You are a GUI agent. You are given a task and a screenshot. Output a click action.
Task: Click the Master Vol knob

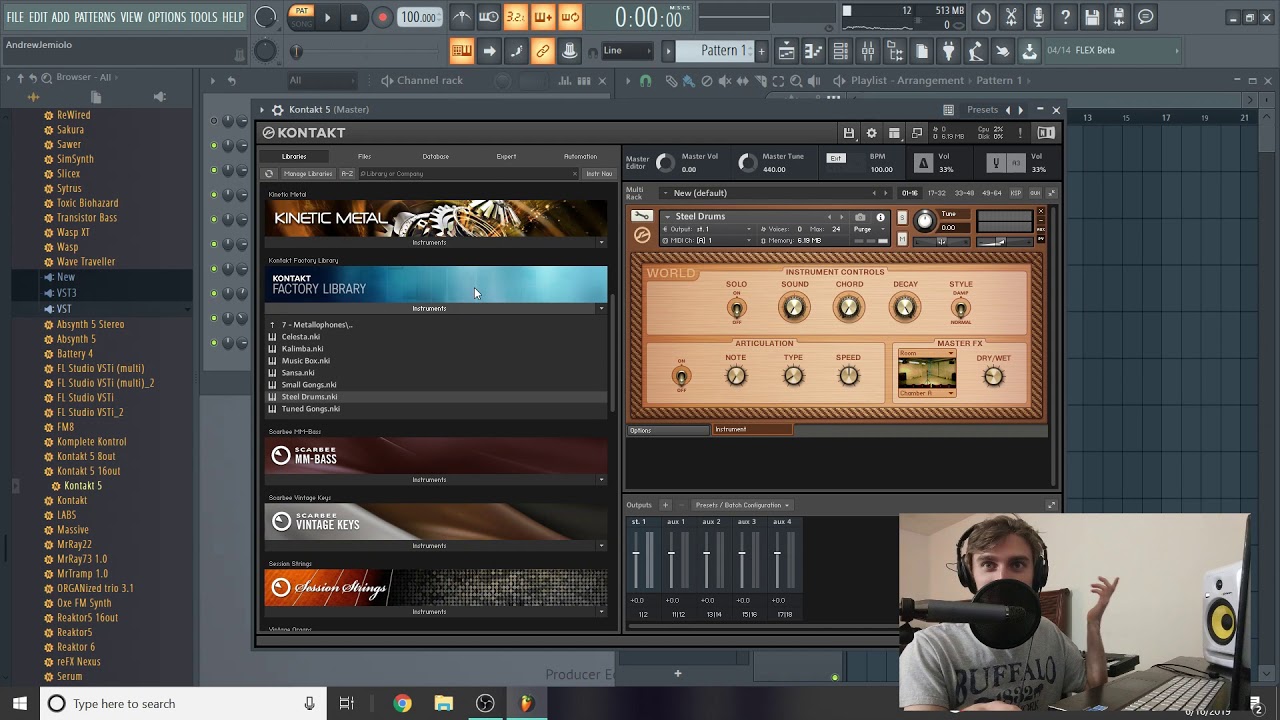click(x=666, y=162)
